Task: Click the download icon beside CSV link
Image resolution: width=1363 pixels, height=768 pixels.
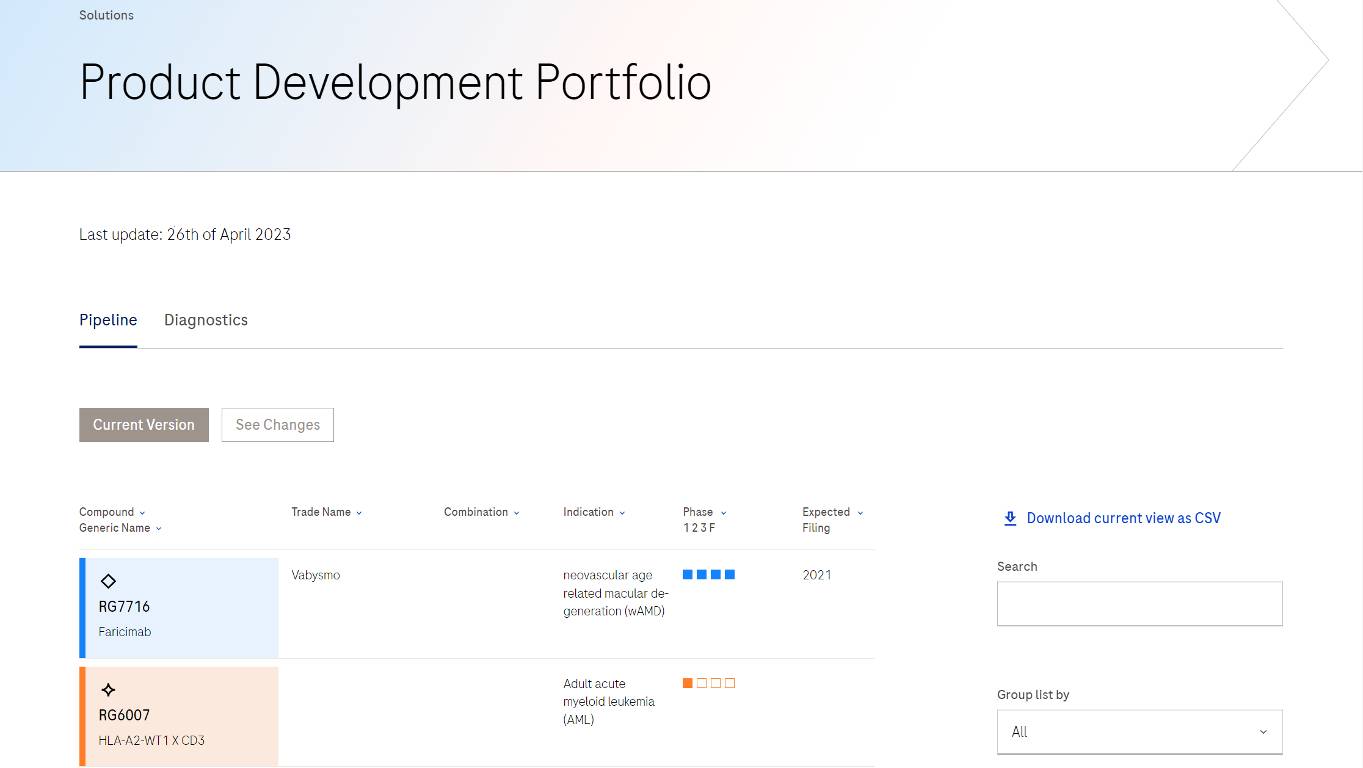Action: [x=1010, y=518]
